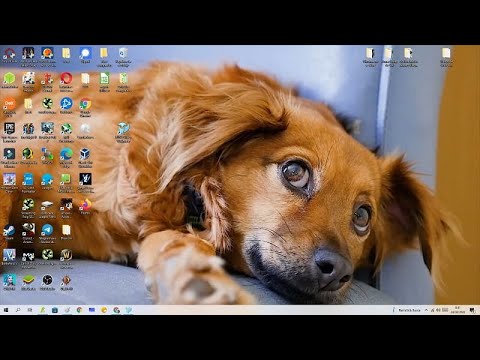Open the Windows Start menu
The width and height of the screenshot is (480, 360).
point(6,310)
